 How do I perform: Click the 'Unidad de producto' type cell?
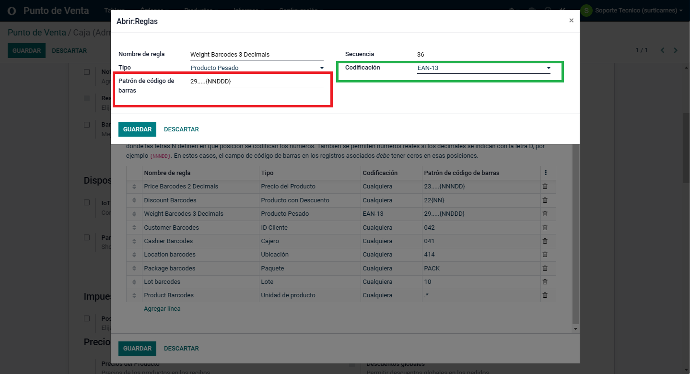click(x=288, y=295)
